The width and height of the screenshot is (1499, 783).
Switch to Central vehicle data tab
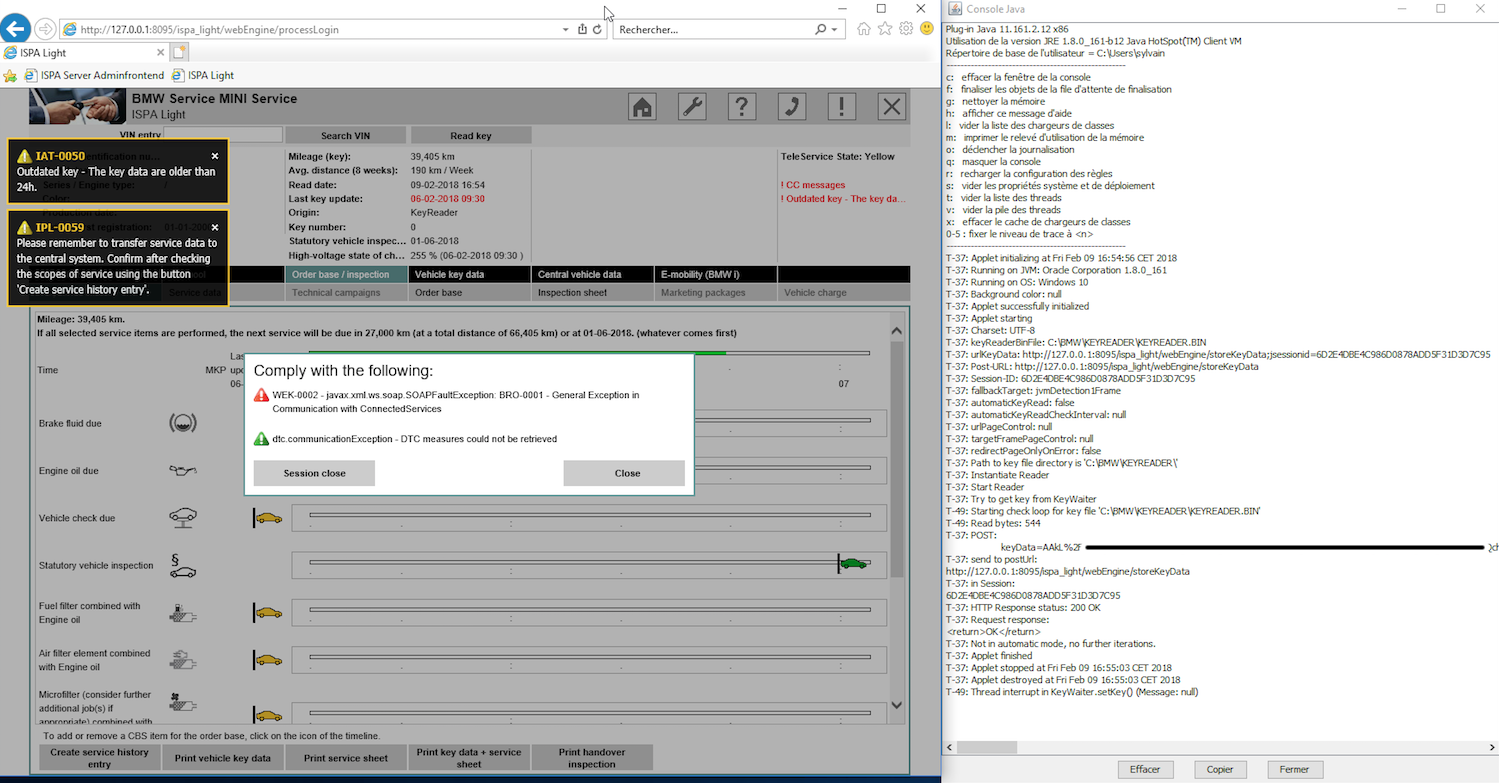tap(592, 274)
